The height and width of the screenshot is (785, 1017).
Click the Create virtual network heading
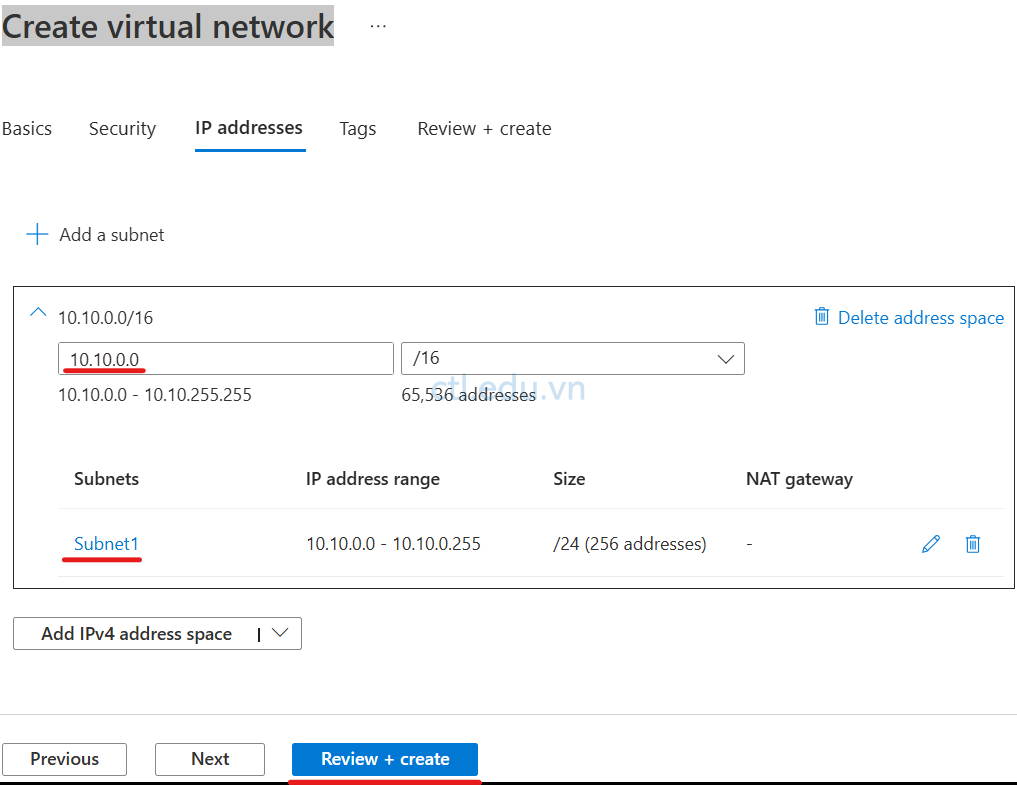coord(168,27)
